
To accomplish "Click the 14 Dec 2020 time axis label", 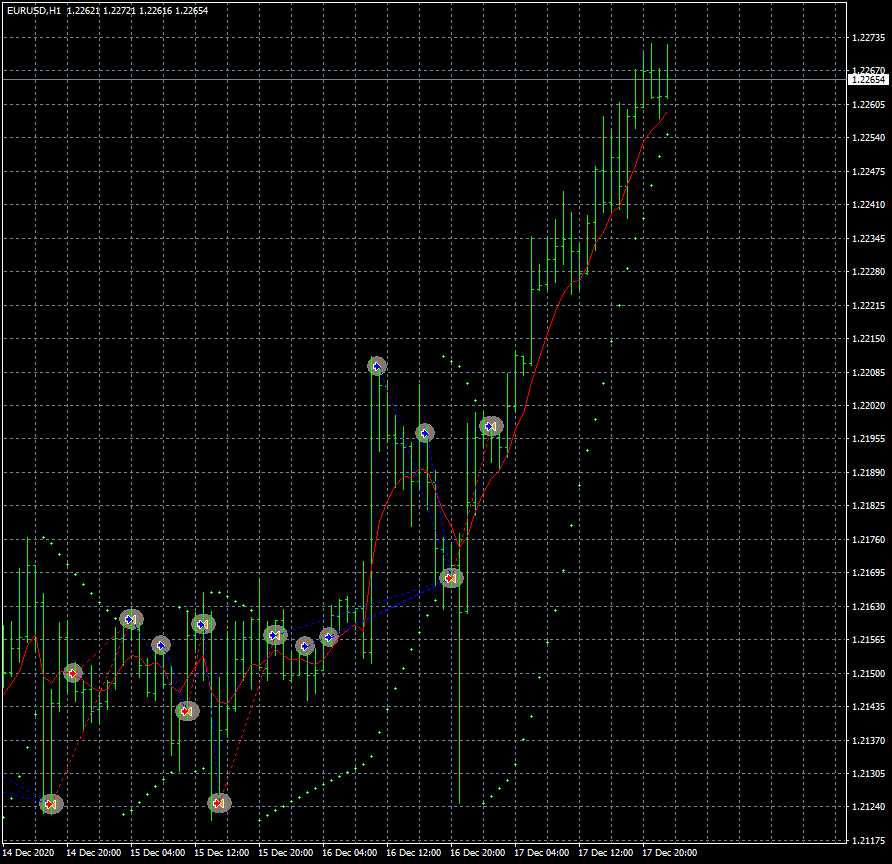I will click(28, 853).
